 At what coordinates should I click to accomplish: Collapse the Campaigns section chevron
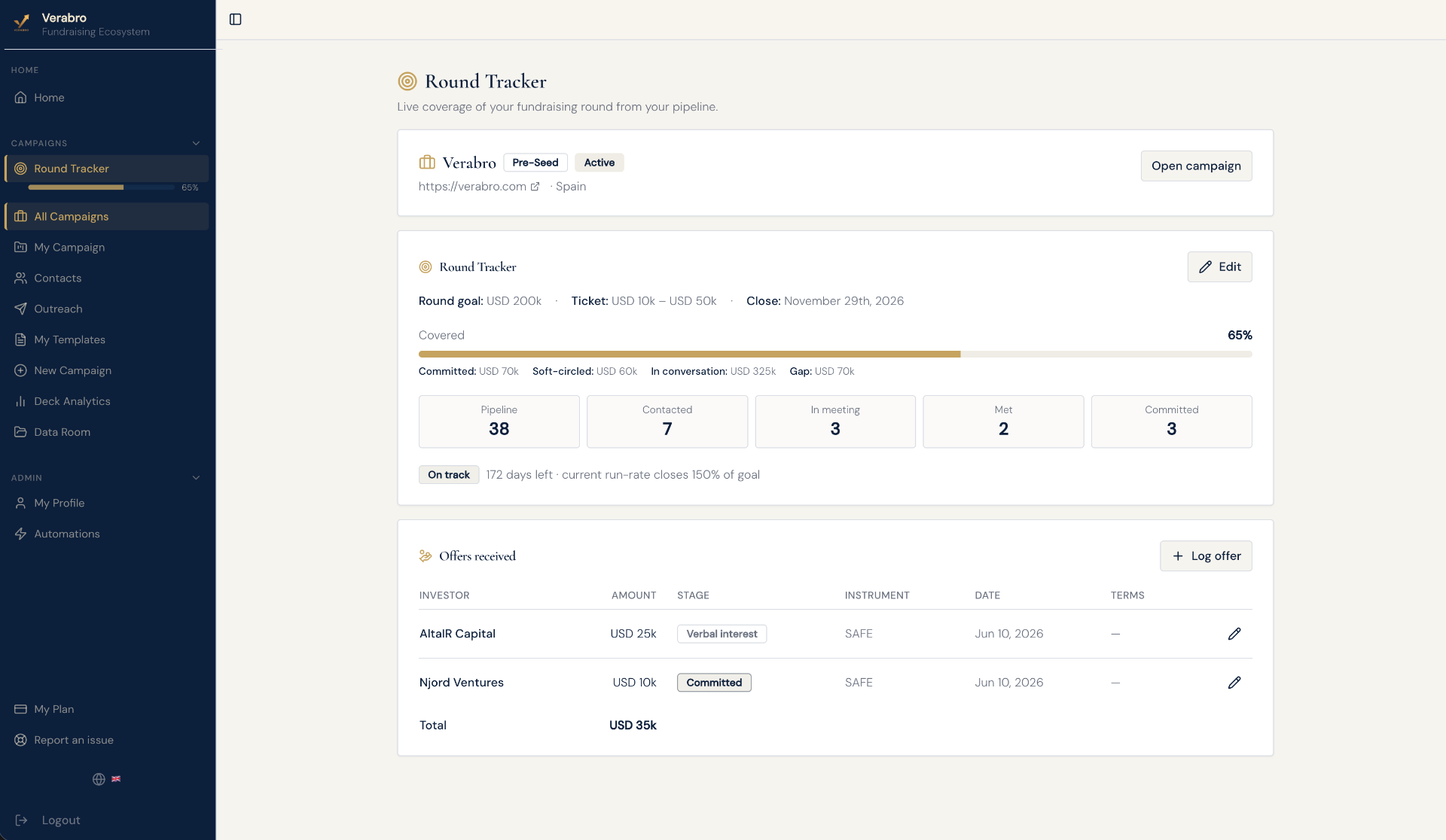[197, 143]
